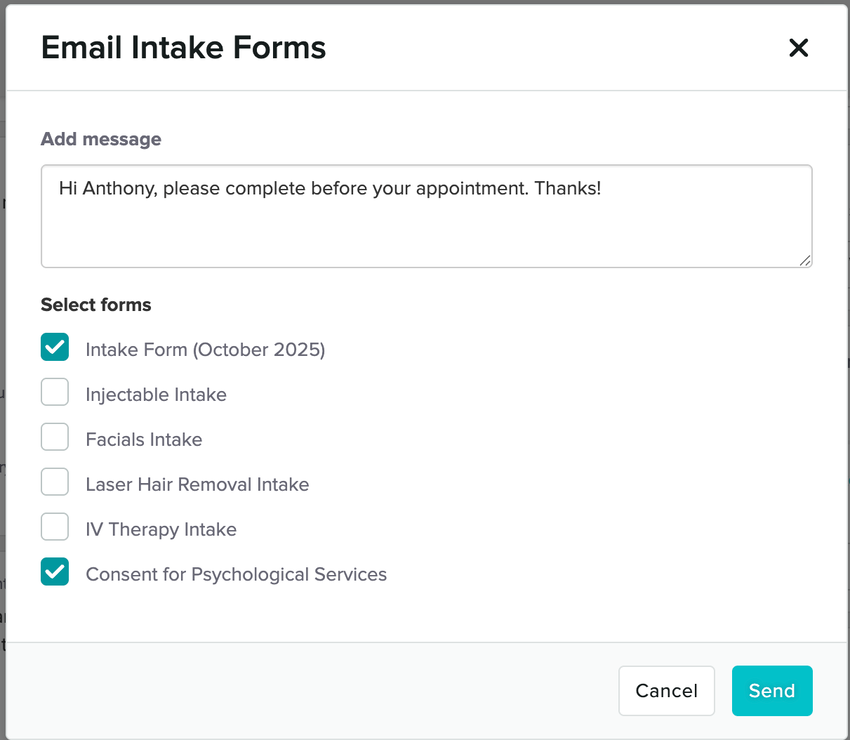Click the "Facials Intake" label text
The width and height of the screenshot is (850, 740).
pos(144,440)
